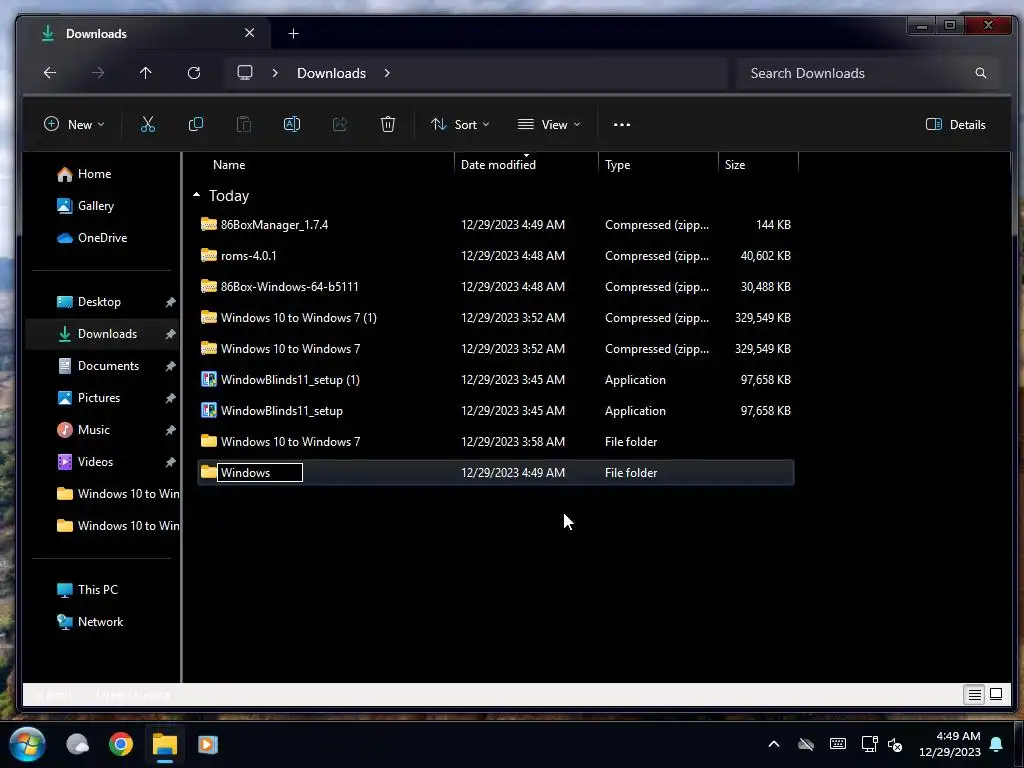1024x768 pixels.
Task: Click the Paste clipboard icon
Action: click(x=244, y=124)
